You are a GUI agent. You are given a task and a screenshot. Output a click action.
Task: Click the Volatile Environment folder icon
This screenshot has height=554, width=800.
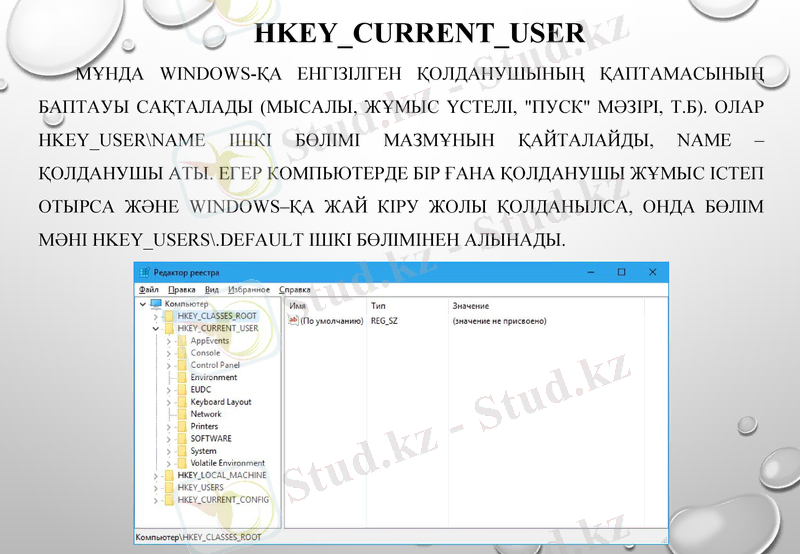point(182,463)
